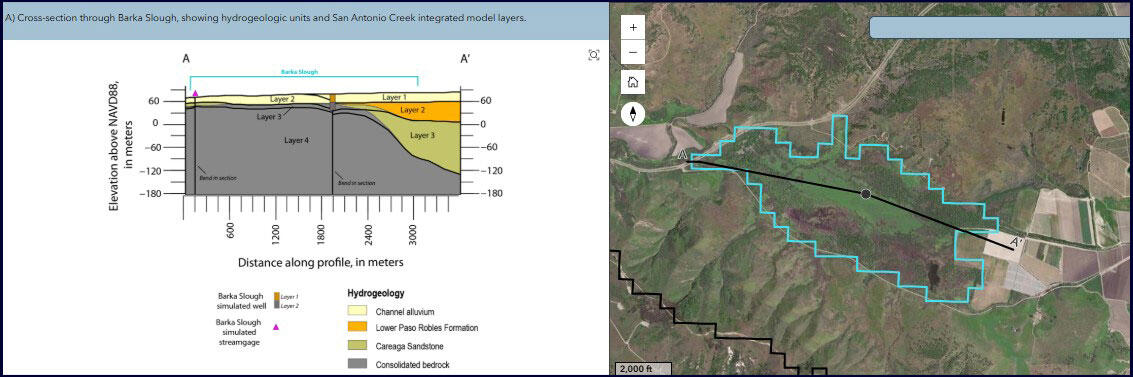The image size is (1133, 377).
Task: Click the pink streamgage marker in cross-section
Action: pos(194,94)
